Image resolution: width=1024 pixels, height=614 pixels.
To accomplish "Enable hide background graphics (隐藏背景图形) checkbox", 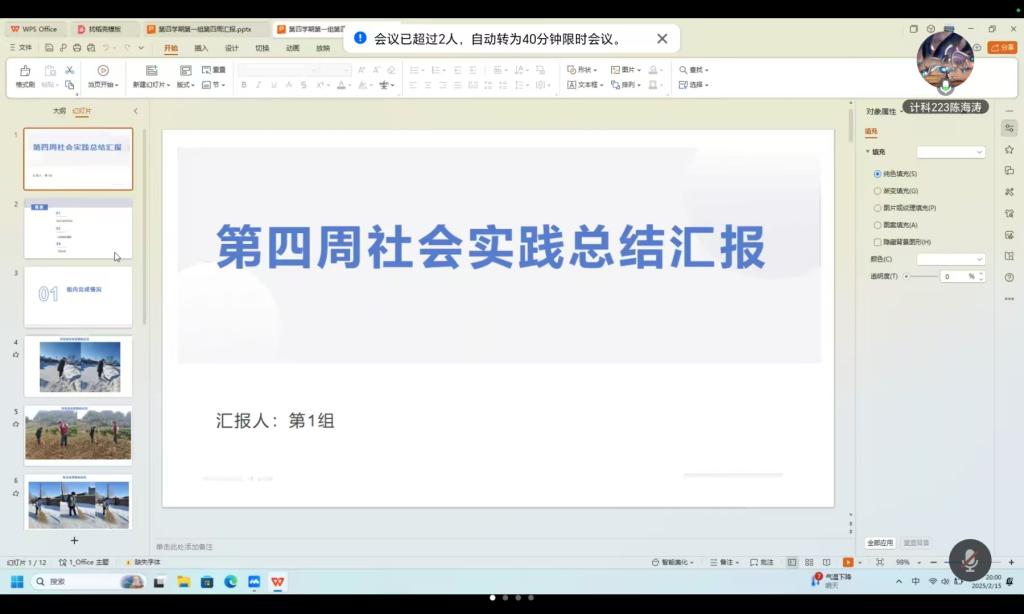I will 877,242.
